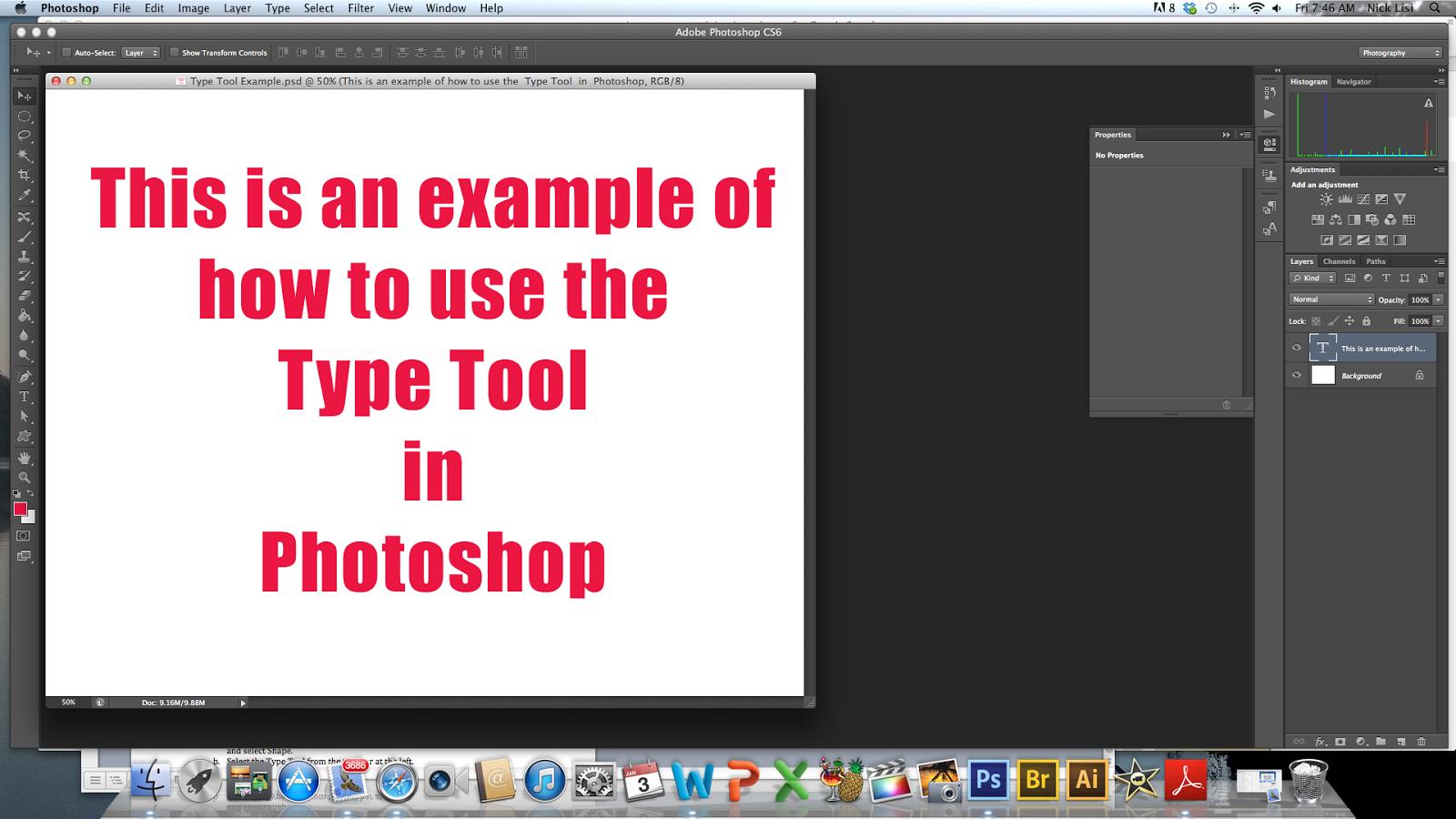Enable Show Transform Controls
The image size is (1456, 819).
[x=175, y=52]
